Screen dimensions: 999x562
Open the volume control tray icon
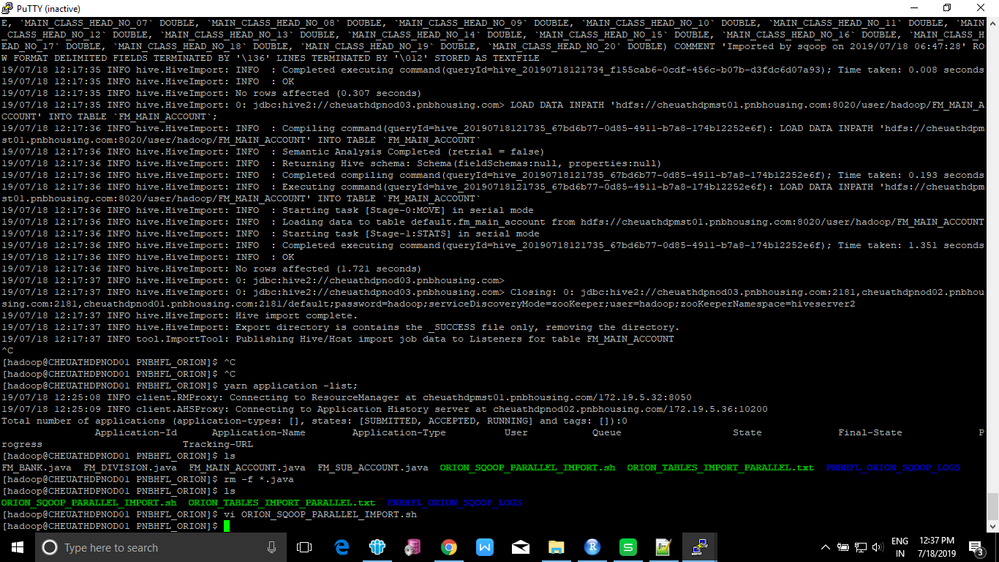[x=878, y=547]
